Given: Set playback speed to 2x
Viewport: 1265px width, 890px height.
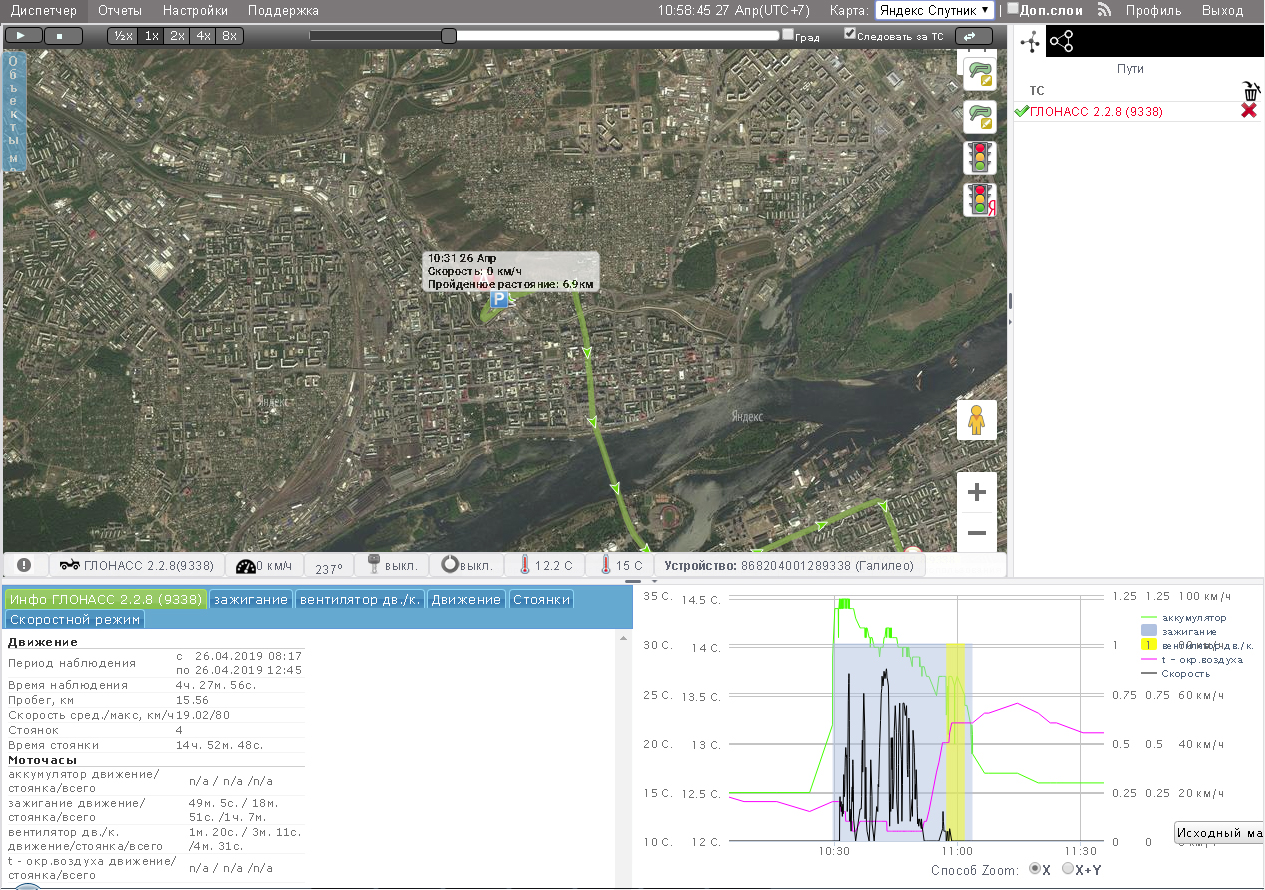Looking at the screenshot, I should pyautogui.click(x=177, y=35).
